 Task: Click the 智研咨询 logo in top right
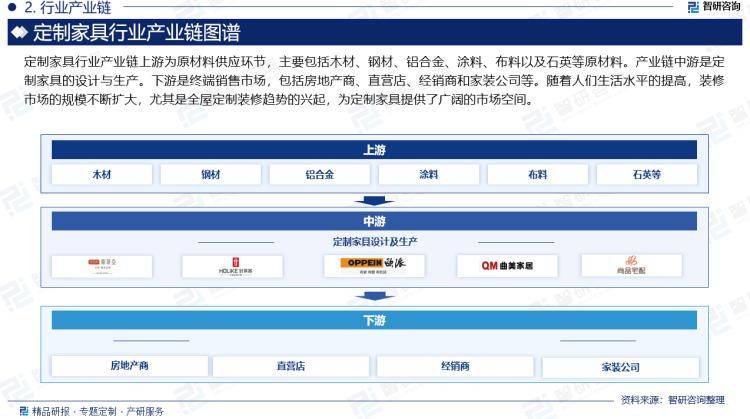pos(714,8)
